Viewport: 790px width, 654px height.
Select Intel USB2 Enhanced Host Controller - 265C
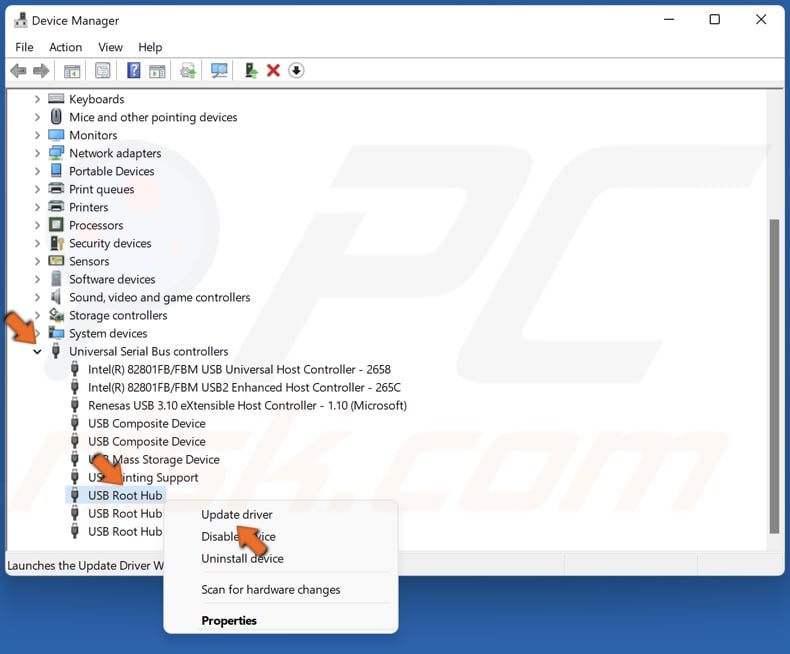point(244,387)
